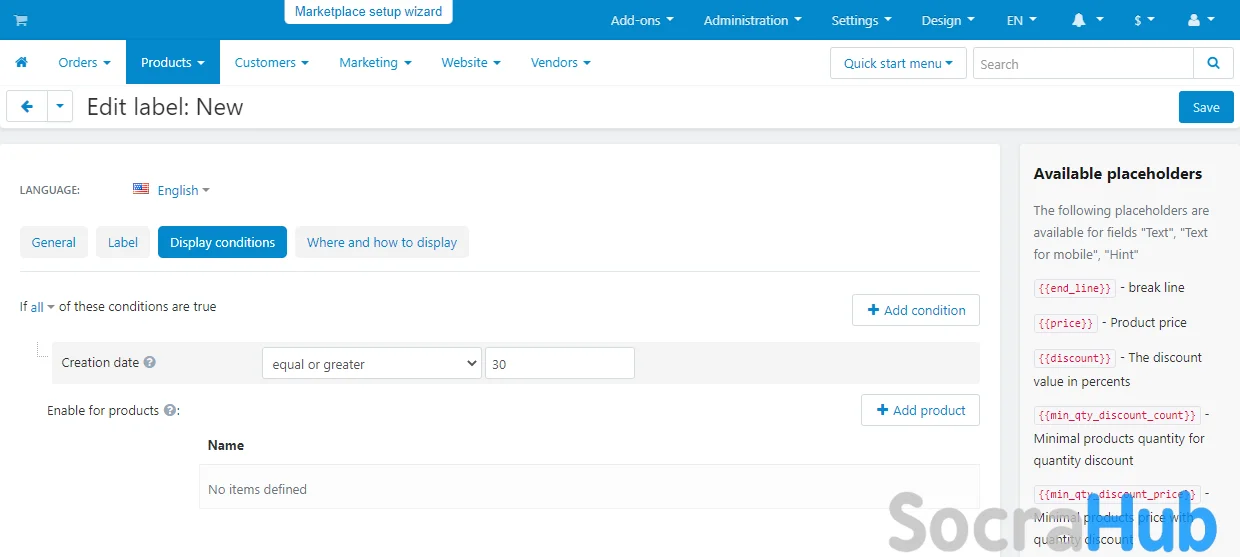Image resolution: width=1240 pixels, height=557 pixels.
Task: Open the Where and how to display tab
Action: point(381,242)
